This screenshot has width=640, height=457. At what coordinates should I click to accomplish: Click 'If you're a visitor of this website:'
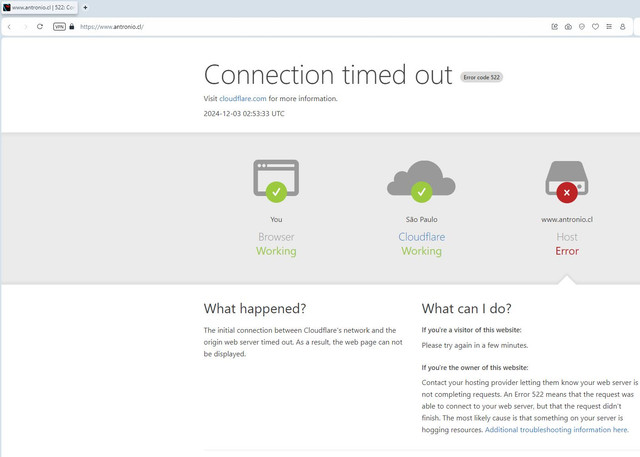[x=471, y=330]
